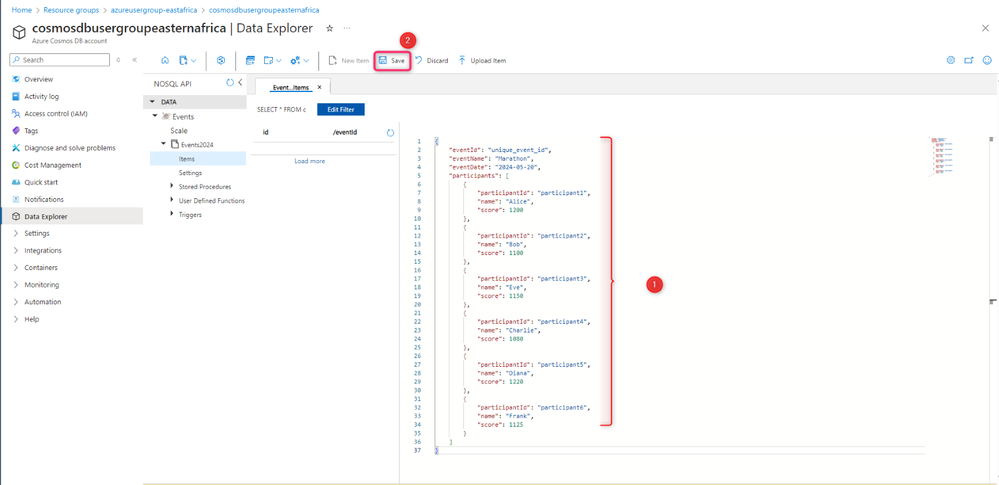This screenshot has height=485, width=999.
Task: Click the /eventId column header
Action: pos(345,133)
